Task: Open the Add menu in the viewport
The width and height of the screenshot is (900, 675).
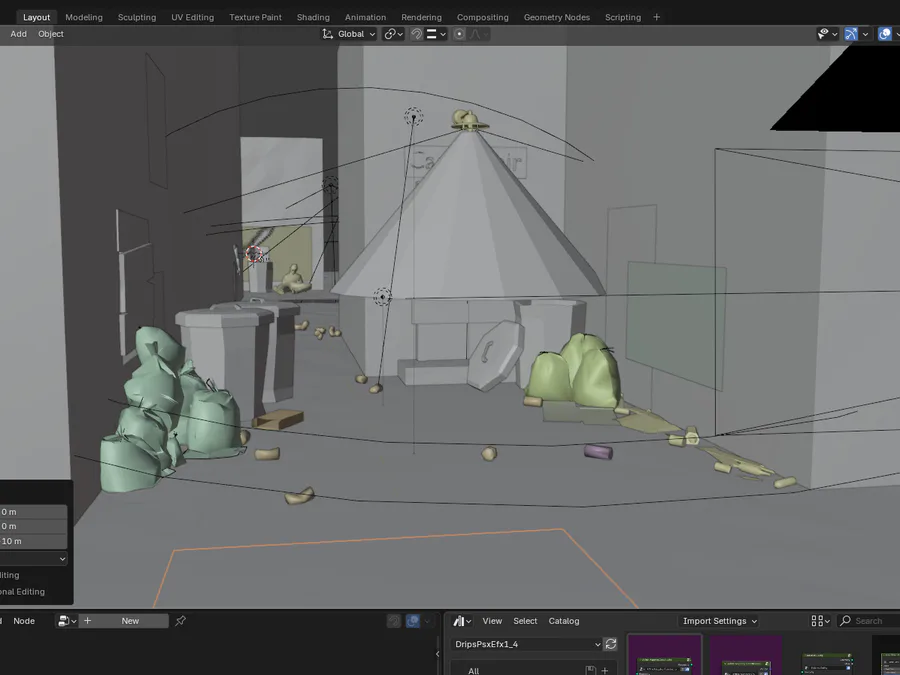Action: (18, 34)
